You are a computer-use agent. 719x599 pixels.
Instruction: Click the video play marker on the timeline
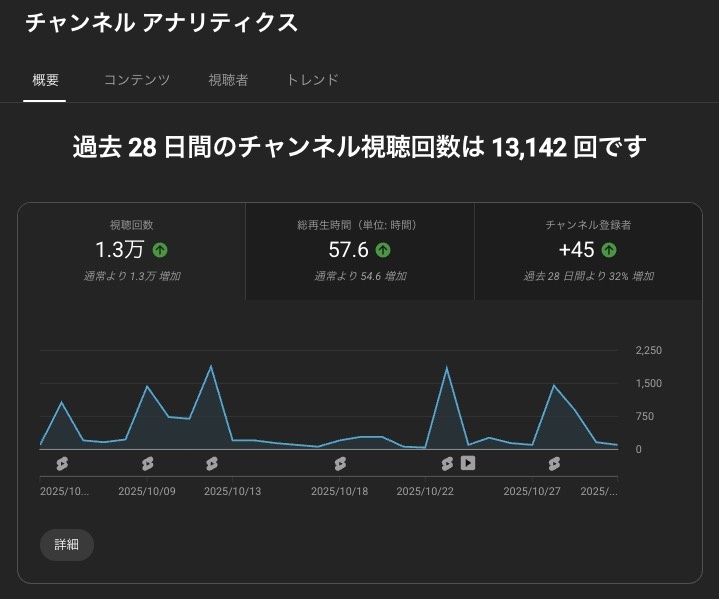point(467,463)
